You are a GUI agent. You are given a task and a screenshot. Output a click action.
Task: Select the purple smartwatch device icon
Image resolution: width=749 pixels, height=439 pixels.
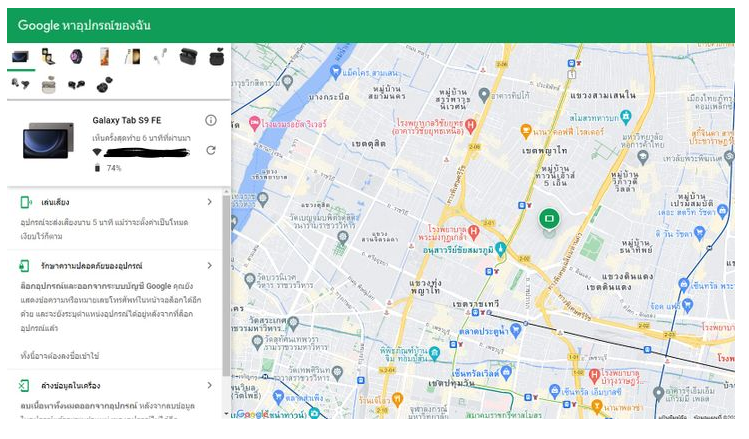[76, 56]
